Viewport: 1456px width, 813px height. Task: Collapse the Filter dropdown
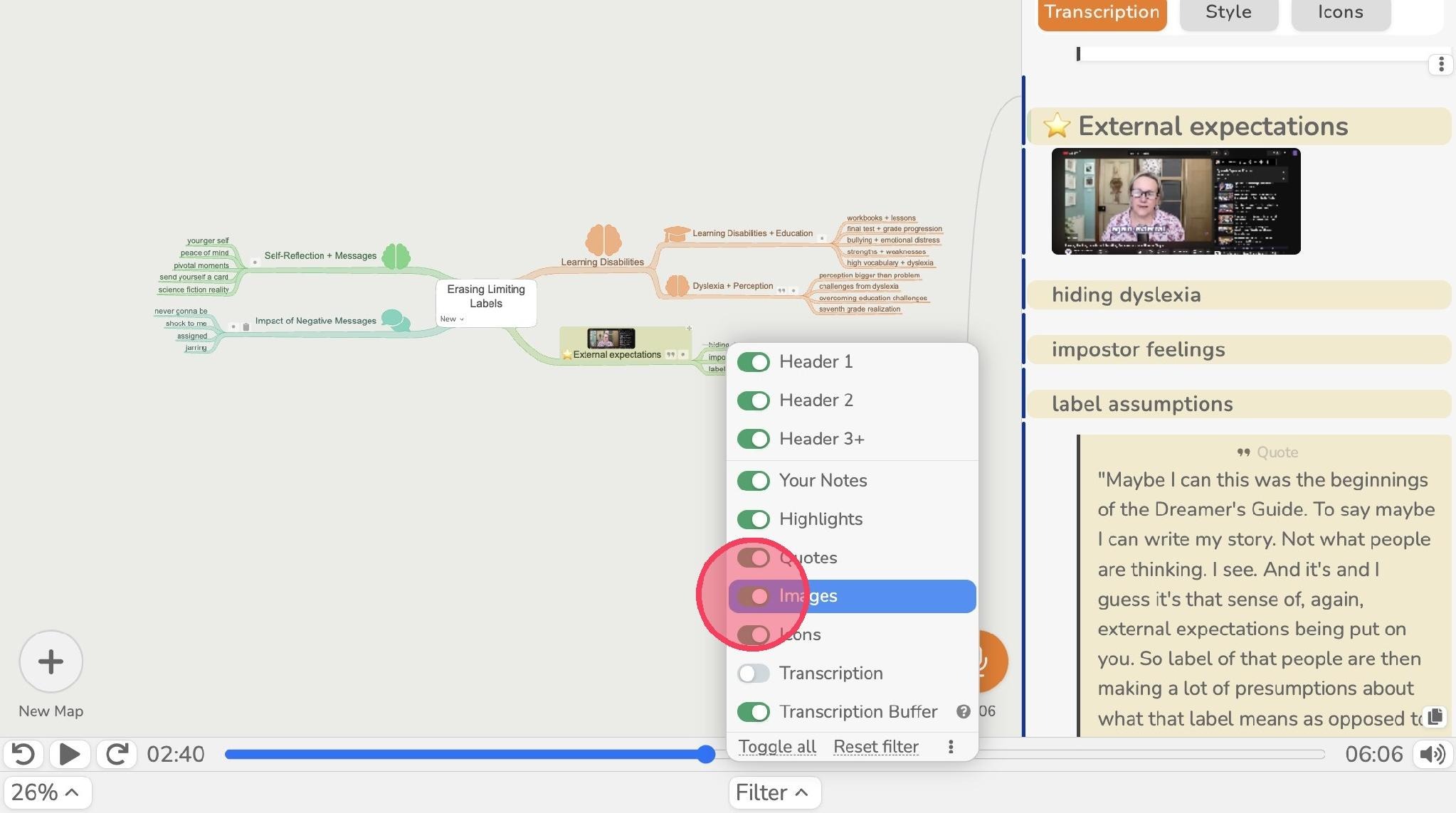click(774, 792)
